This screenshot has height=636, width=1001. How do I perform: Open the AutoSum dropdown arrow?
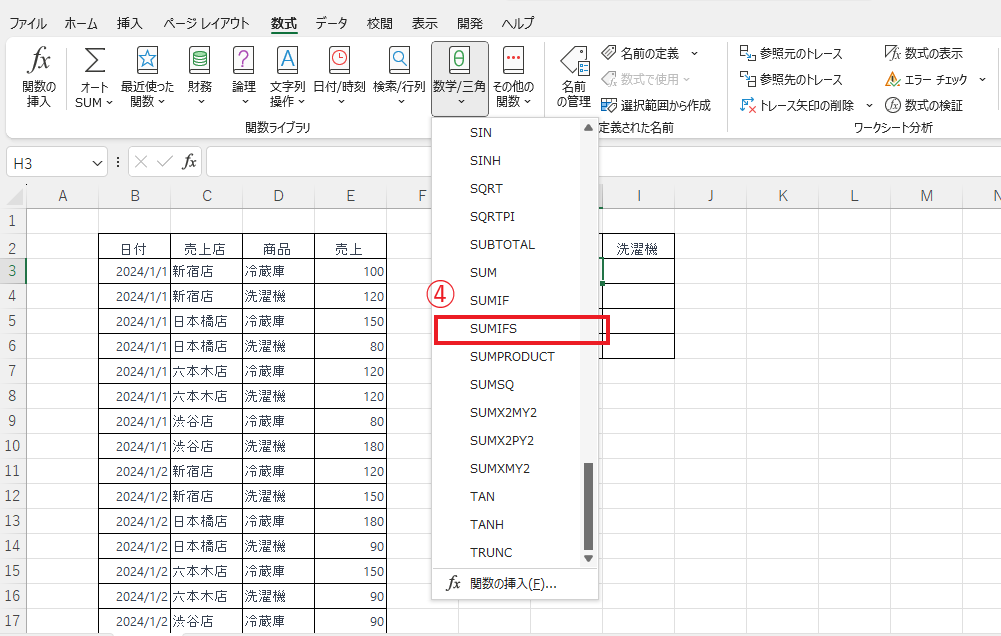tap(109, 102)
